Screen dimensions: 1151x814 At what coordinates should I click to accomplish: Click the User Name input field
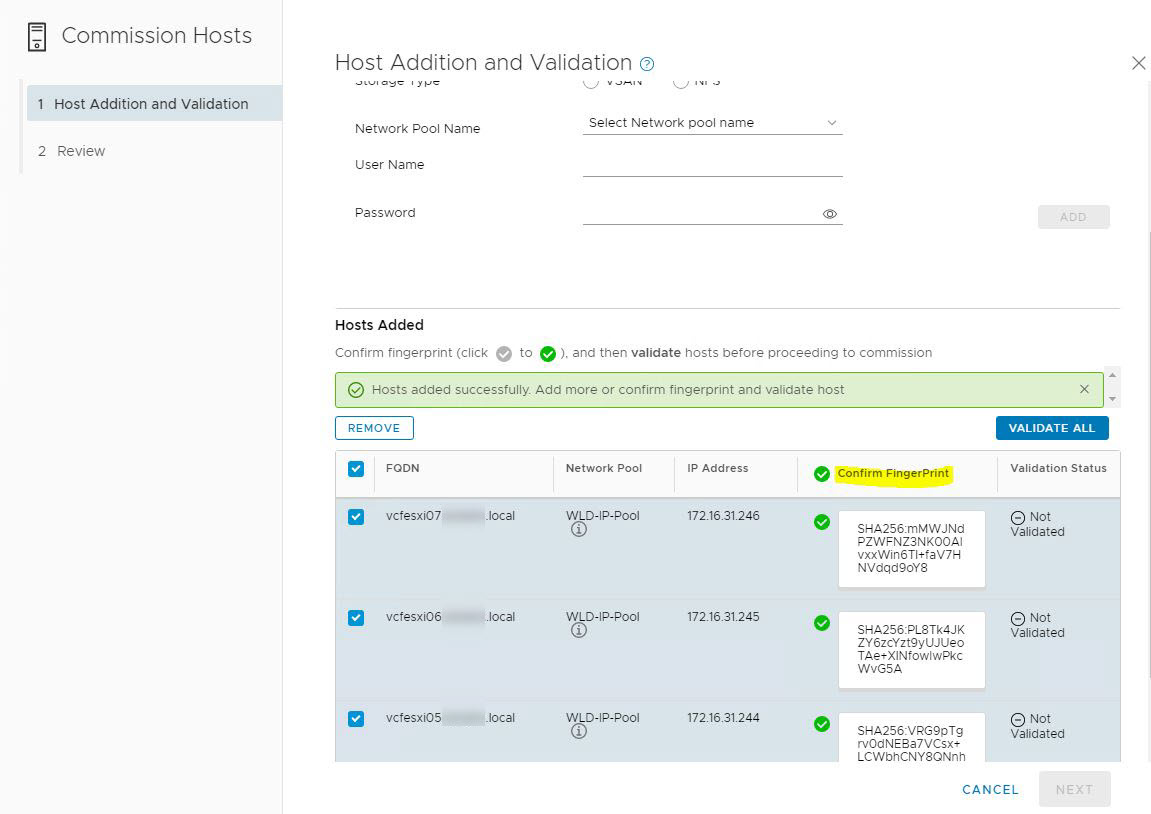click(x=712, y=165)
